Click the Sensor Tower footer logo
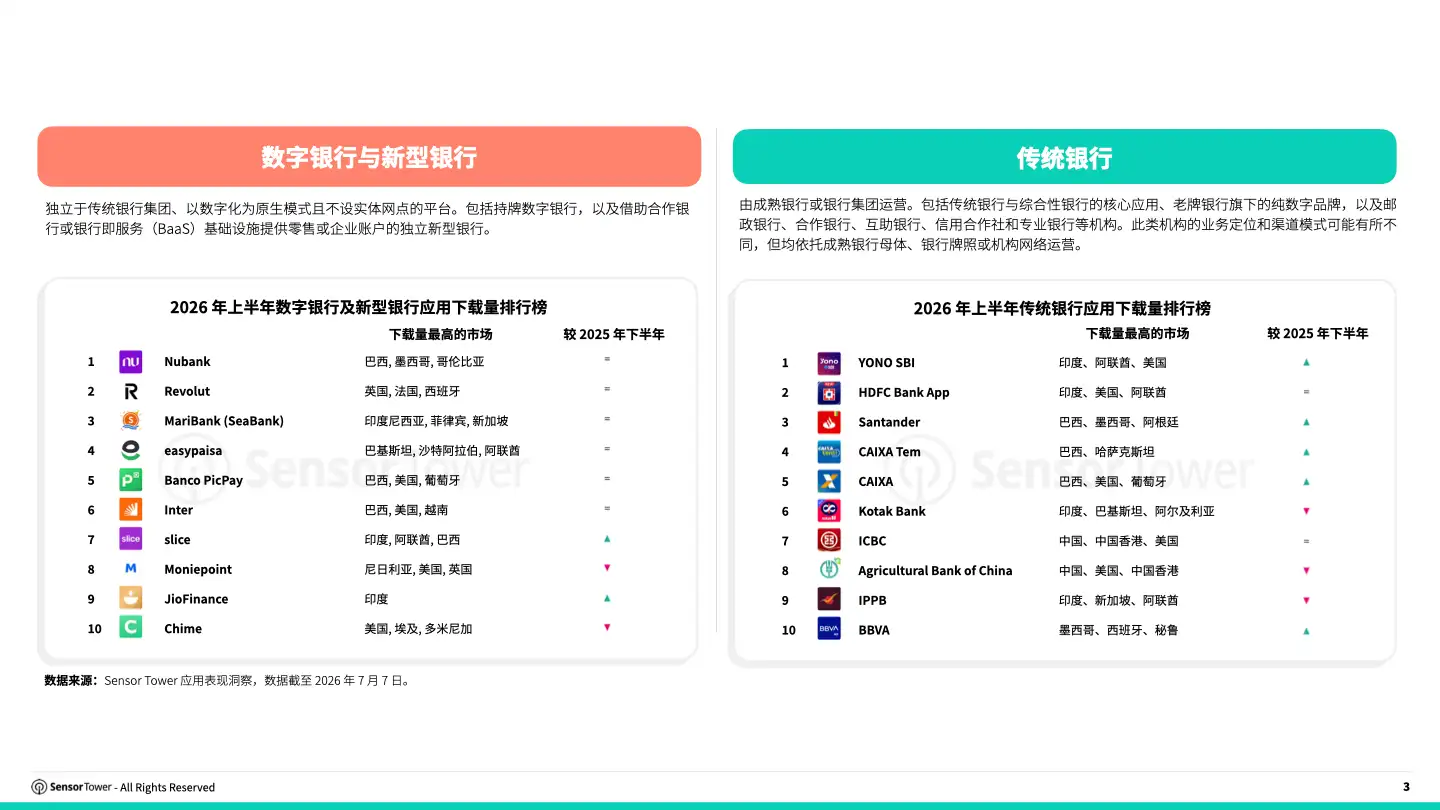Viewport: 1440px width, 810px height. pyautogui.click(x=72, y=787)
